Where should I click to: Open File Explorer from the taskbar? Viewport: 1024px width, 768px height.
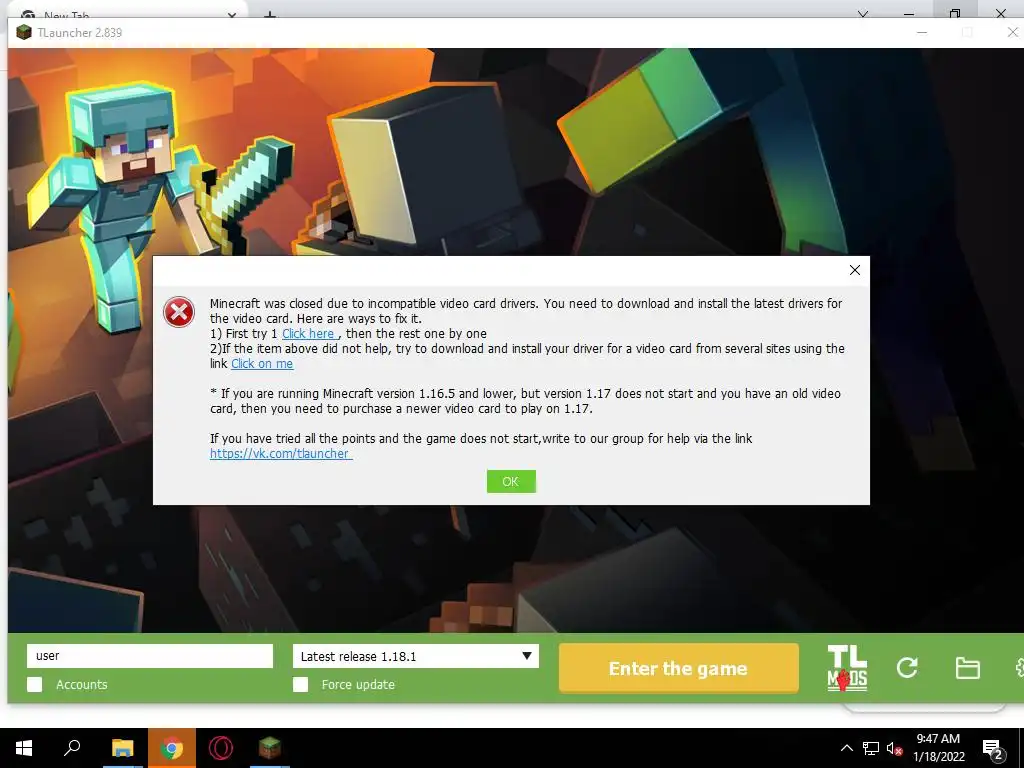[x=122, y=748]
